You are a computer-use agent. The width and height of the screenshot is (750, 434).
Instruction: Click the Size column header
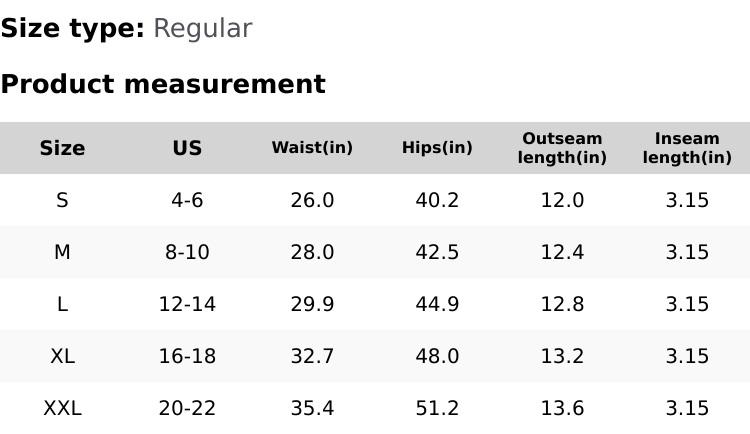62,148
